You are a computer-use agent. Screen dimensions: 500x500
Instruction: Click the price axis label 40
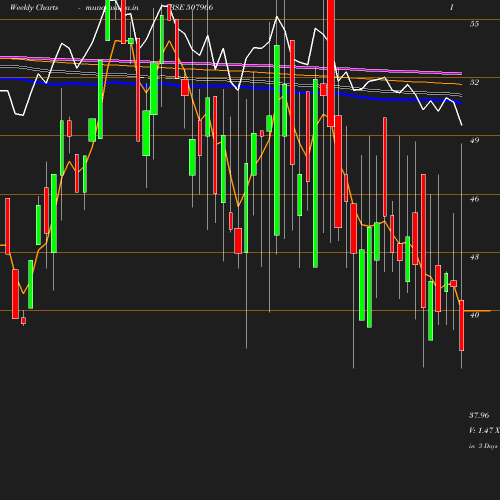click(474, 315)
